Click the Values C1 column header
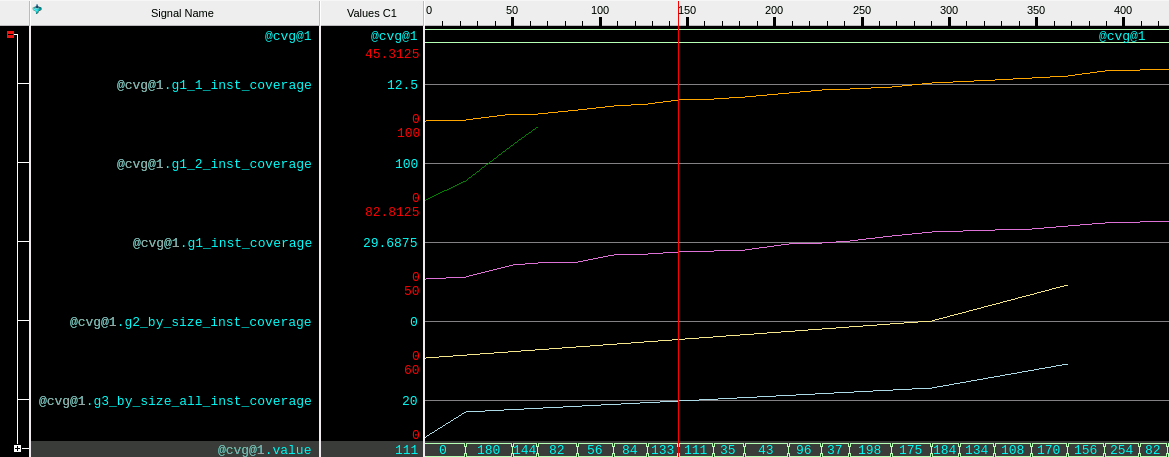Image resolution: width=1169 pixels, height=457 pixels. [x=372, y=13]
